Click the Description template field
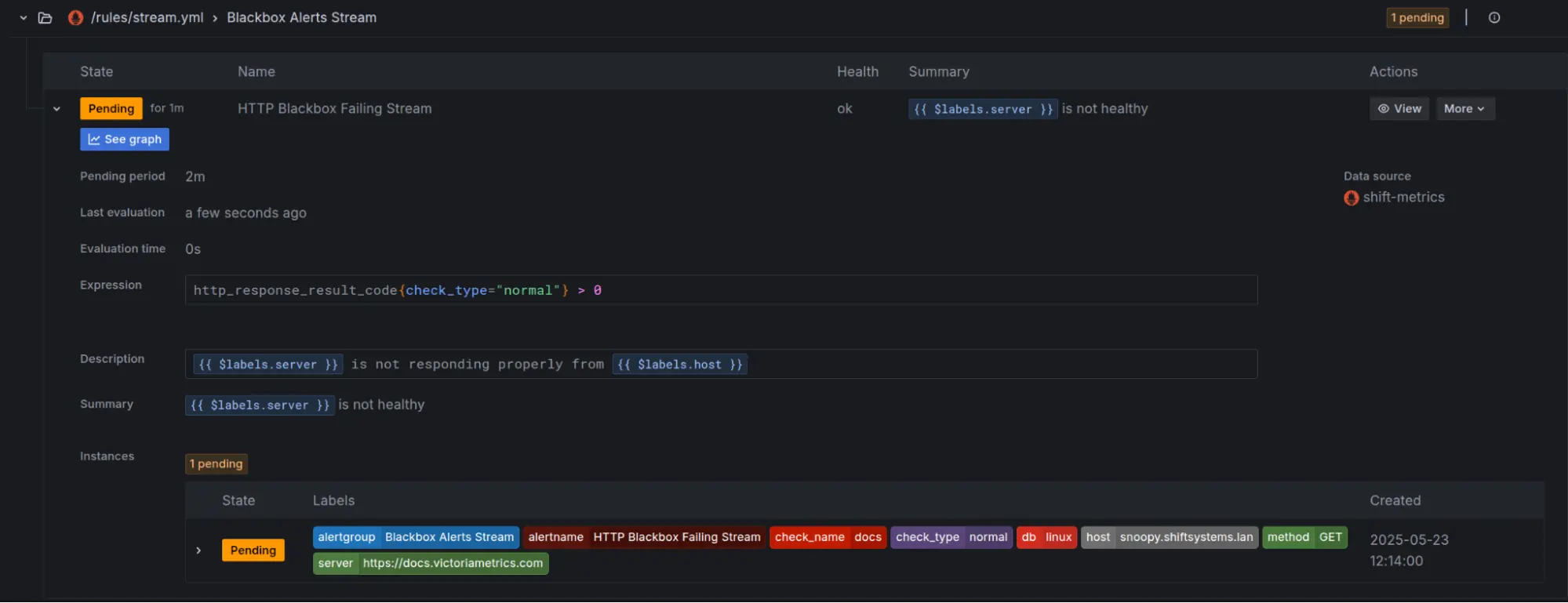This screenshot has width=1568, height=603. click(x=721, y=364)
